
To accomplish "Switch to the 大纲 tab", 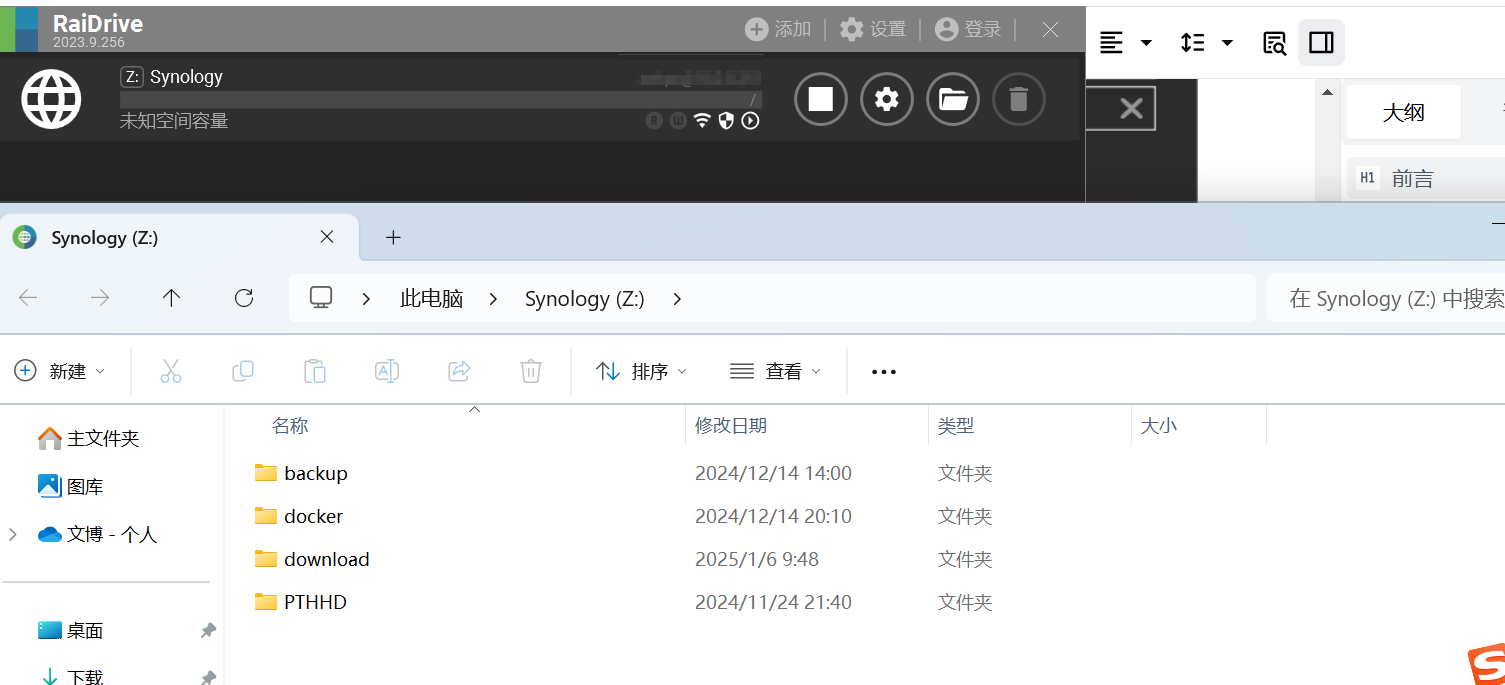I will [x=1403, y=112].
